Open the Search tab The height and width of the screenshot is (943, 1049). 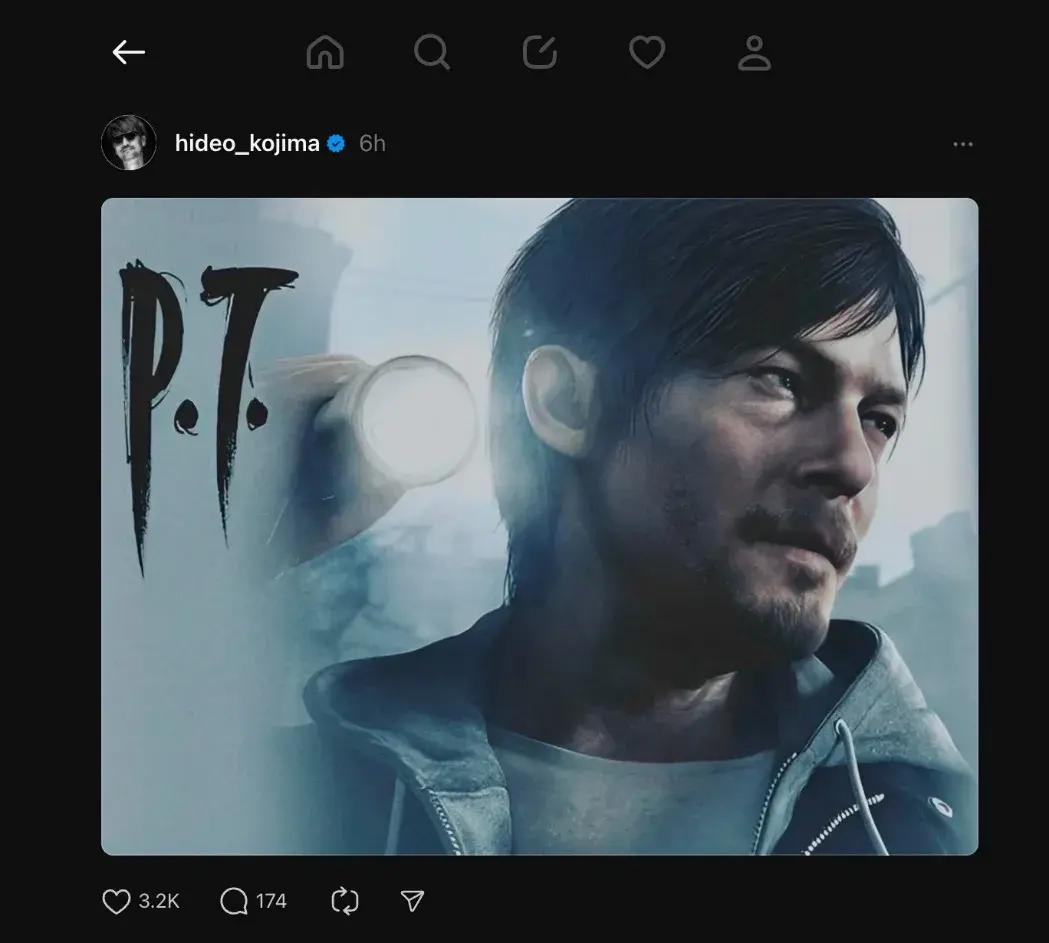[x=432, y=52]
